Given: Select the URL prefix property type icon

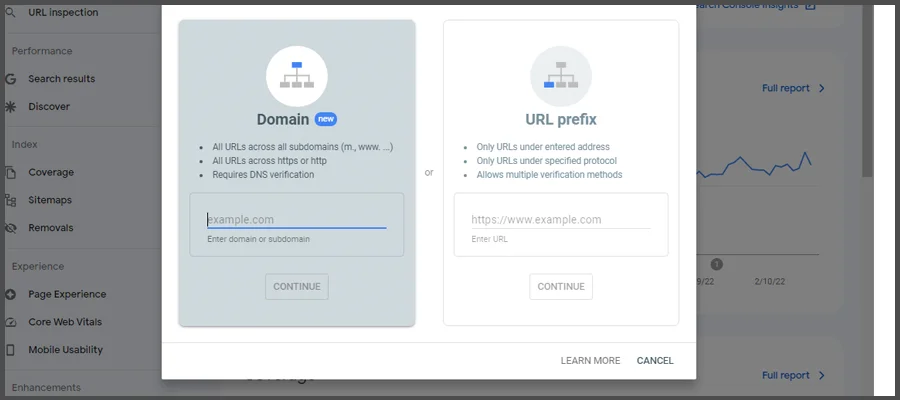Looking at the screenshot, I should pos(560,77).
